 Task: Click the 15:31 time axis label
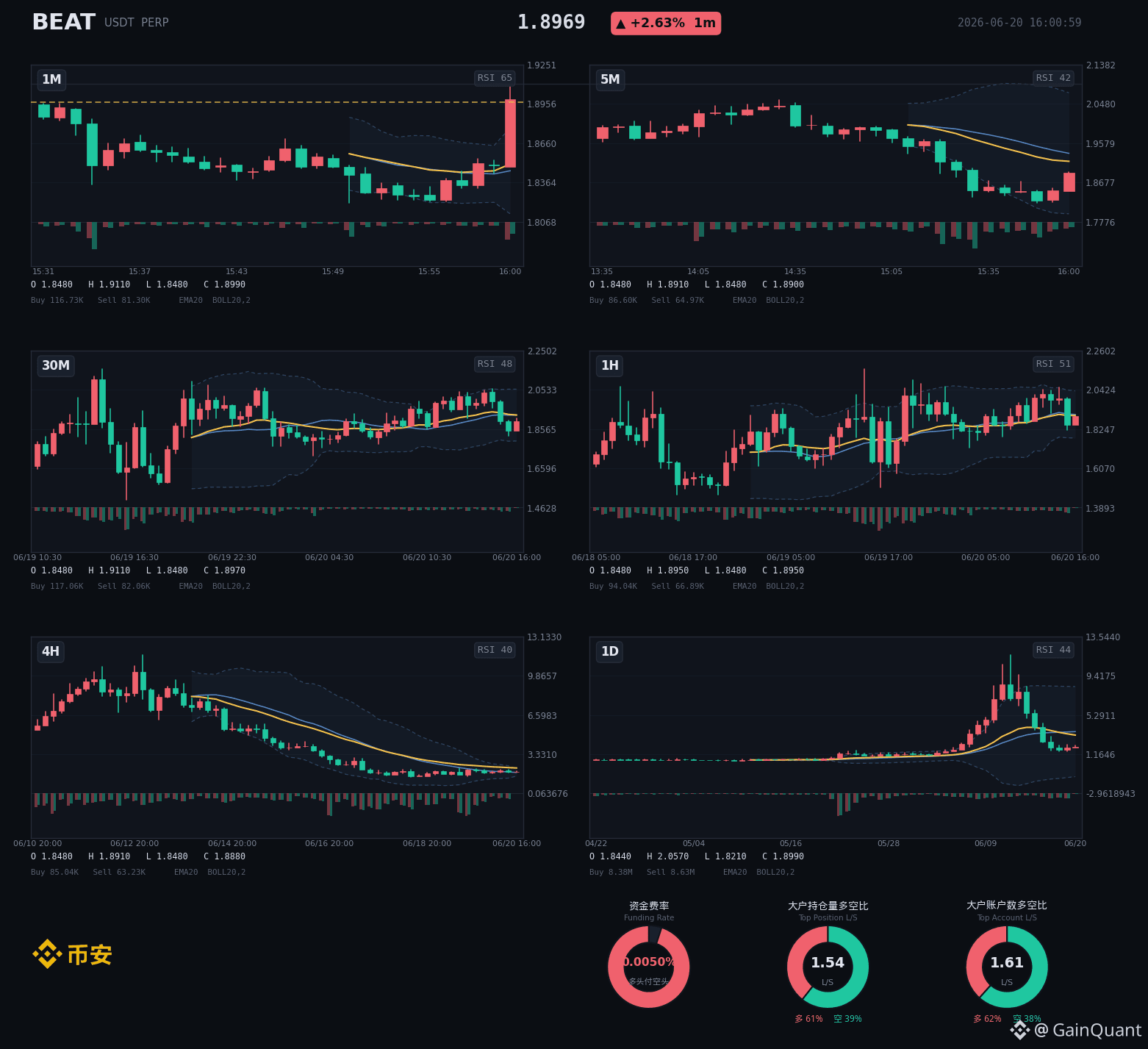43,271
